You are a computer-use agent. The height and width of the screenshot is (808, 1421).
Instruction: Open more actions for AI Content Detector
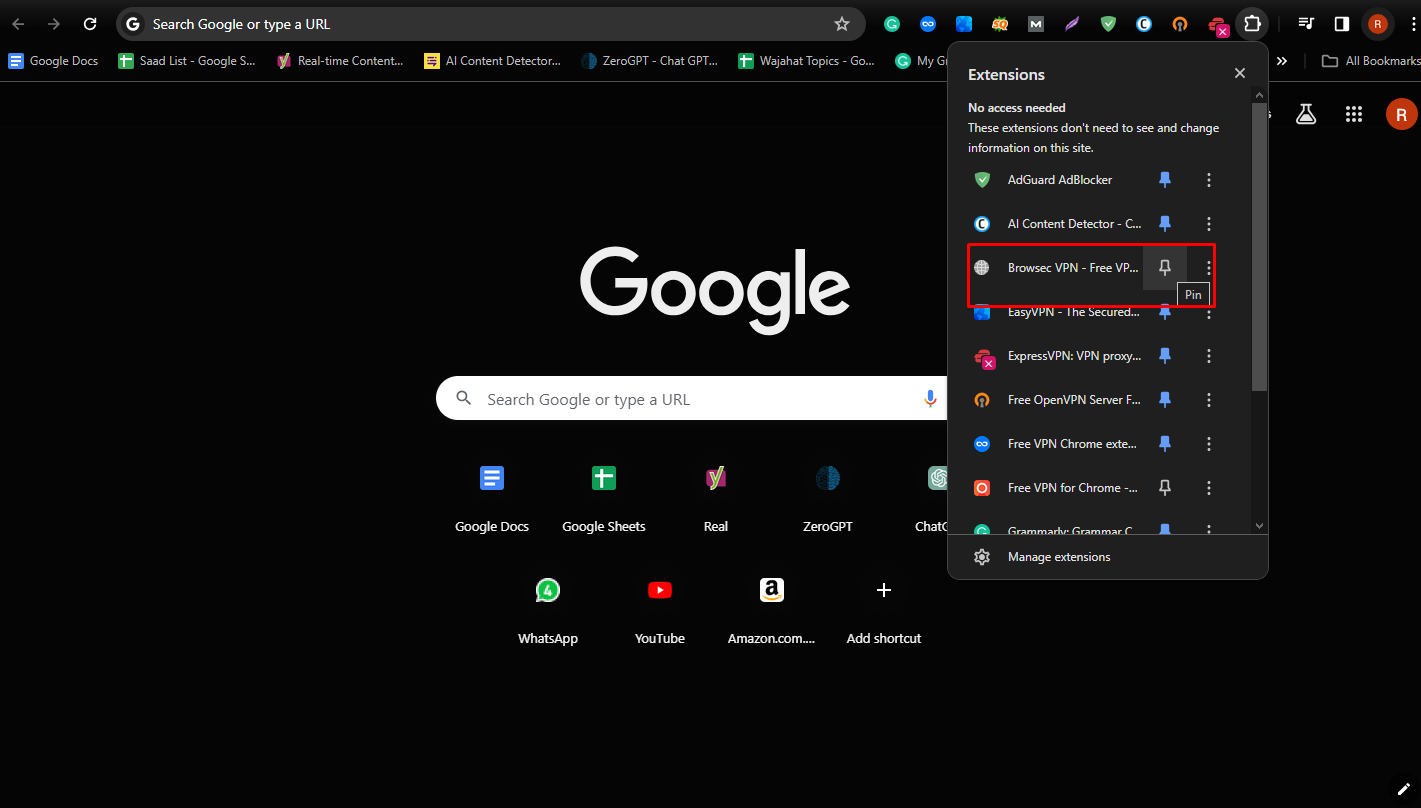tap(1209, 224)
